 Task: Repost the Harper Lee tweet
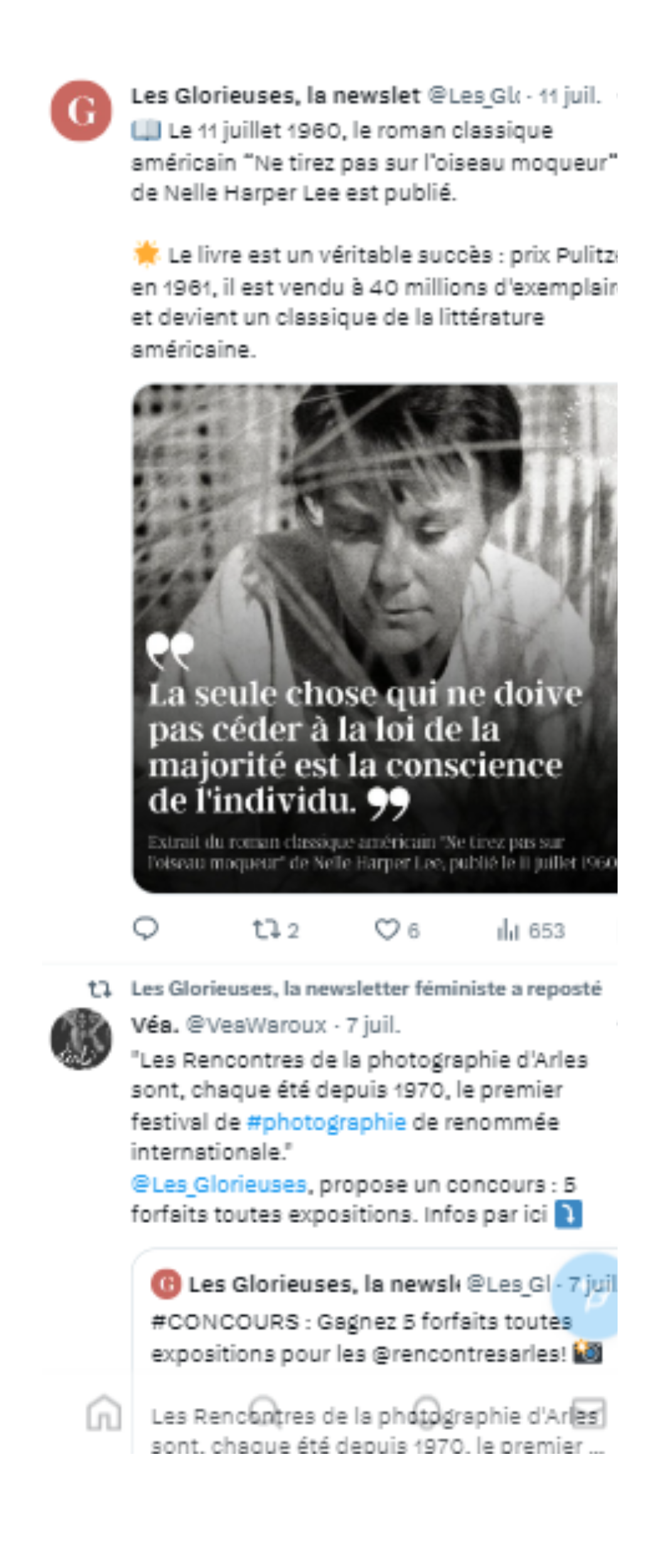[x=275, y=930]
